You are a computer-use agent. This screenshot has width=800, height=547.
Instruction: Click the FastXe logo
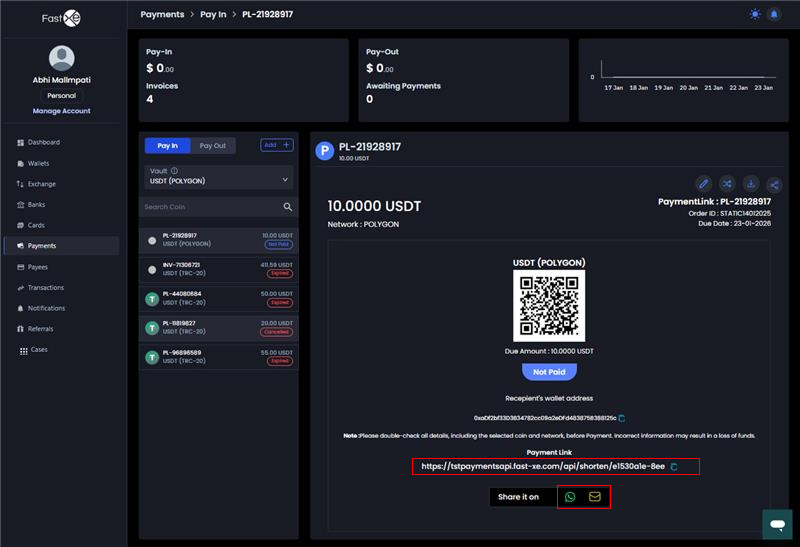coord(61,18)
